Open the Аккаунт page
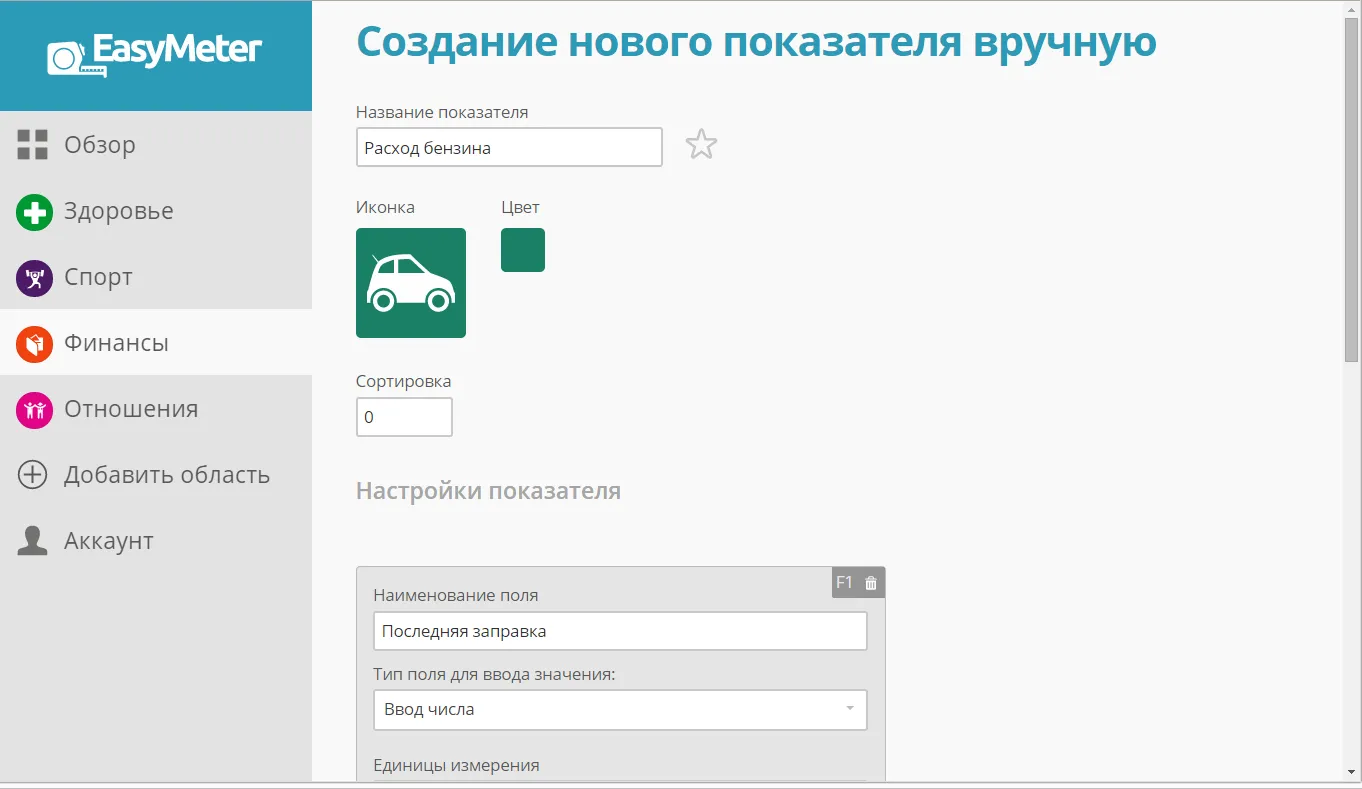Viewport: 1362px width, 789px height. point(108,540)
